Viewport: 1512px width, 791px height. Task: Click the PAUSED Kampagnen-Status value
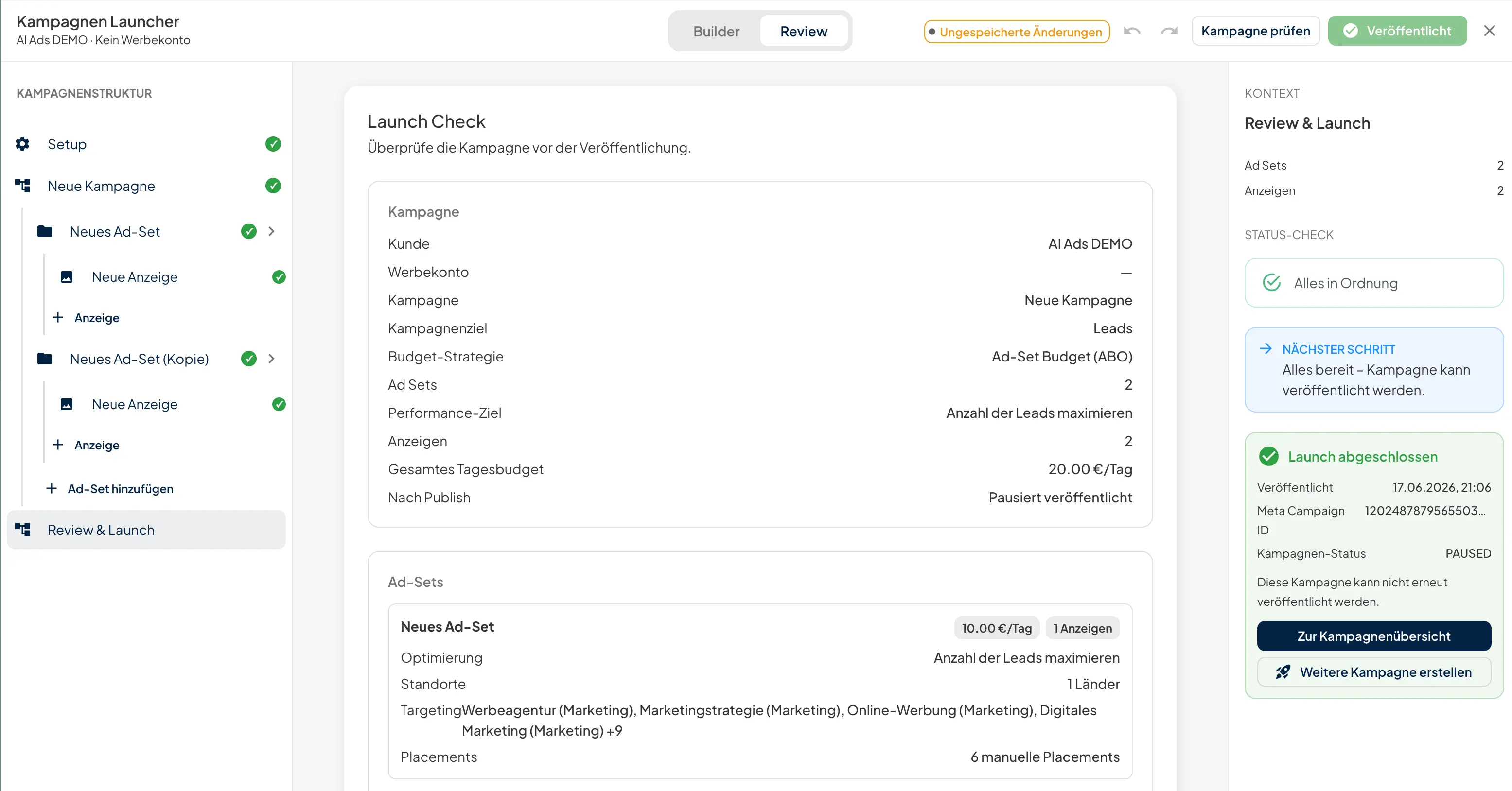pos(1468,553)
